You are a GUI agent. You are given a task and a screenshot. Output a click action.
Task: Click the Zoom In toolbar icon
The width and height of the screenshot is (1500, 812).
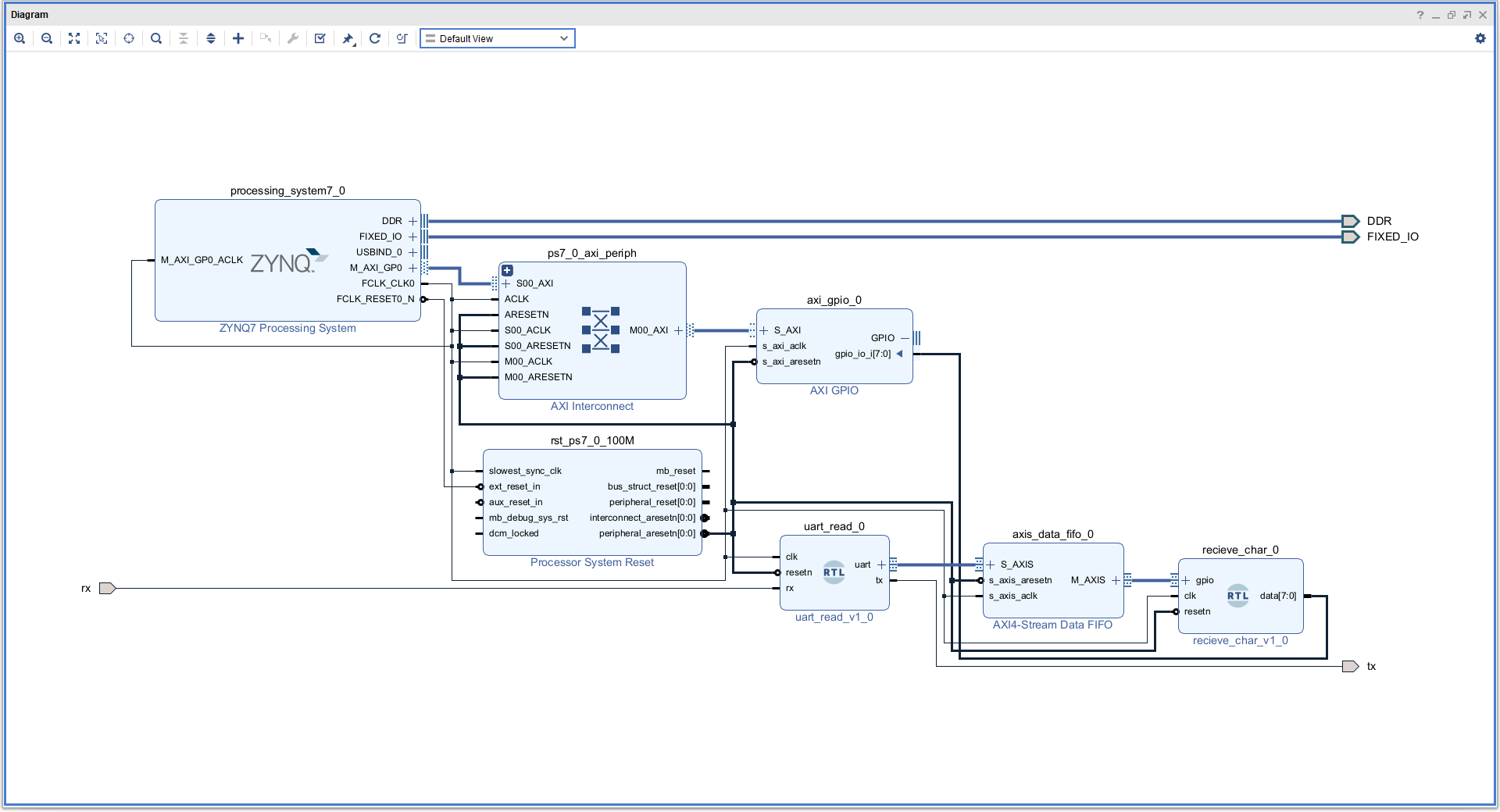[20, 38]
